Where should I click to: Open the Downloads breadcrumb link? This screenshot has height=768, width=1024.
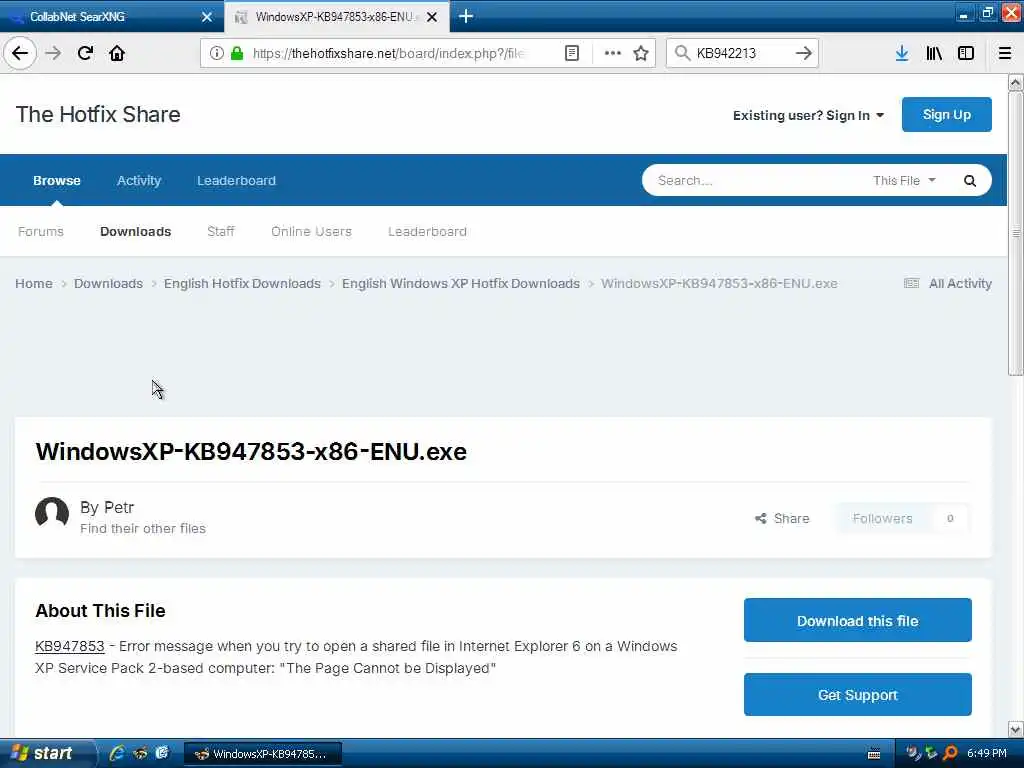coord(108,283)
